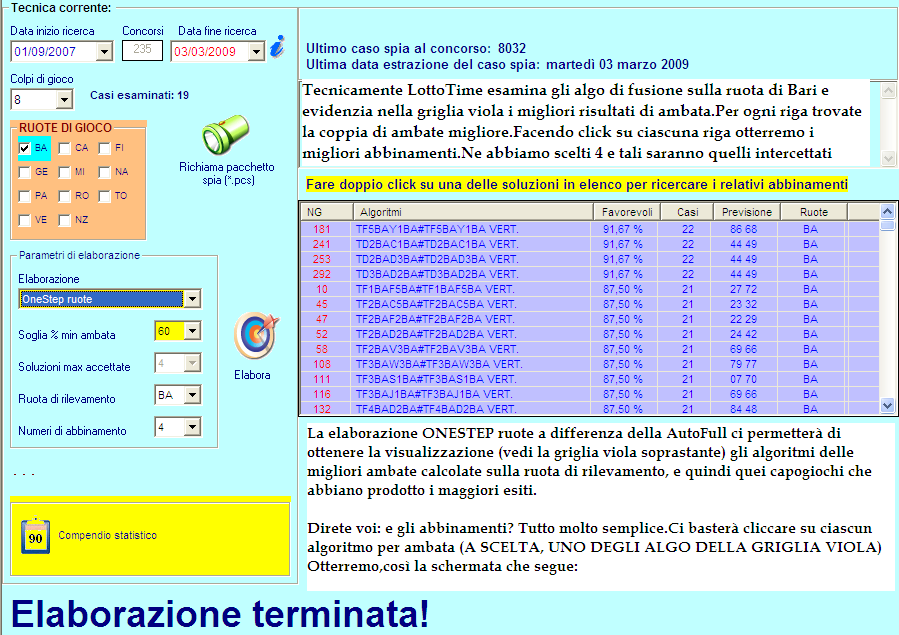This screenshot has height=635, width=899.
Task: Tick the MI wheel checkbox
Action: point(65,173)
